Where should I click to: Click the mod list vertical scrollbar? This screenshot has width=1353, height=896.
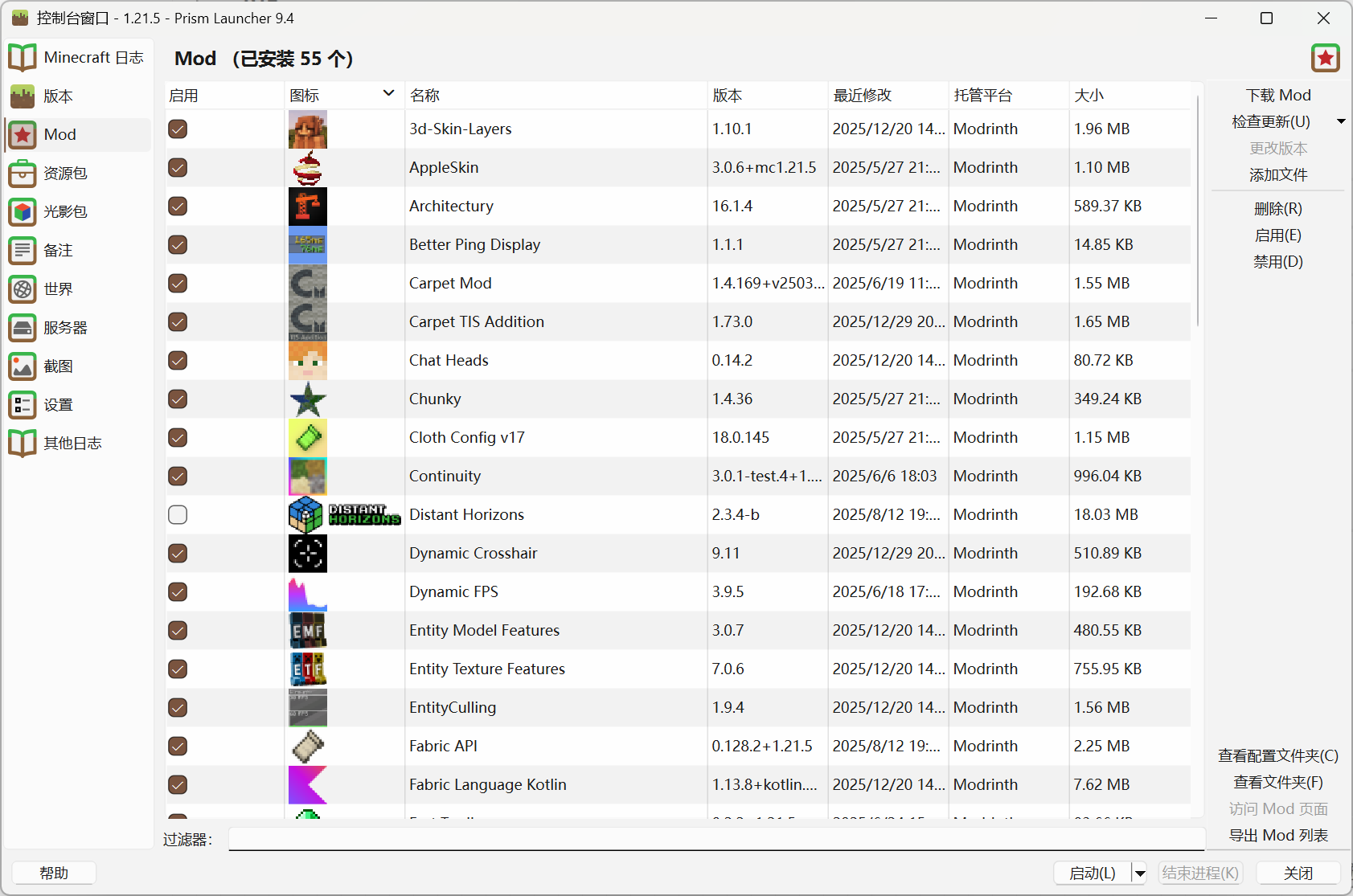pyautogui.click(x=1198, y=211)
